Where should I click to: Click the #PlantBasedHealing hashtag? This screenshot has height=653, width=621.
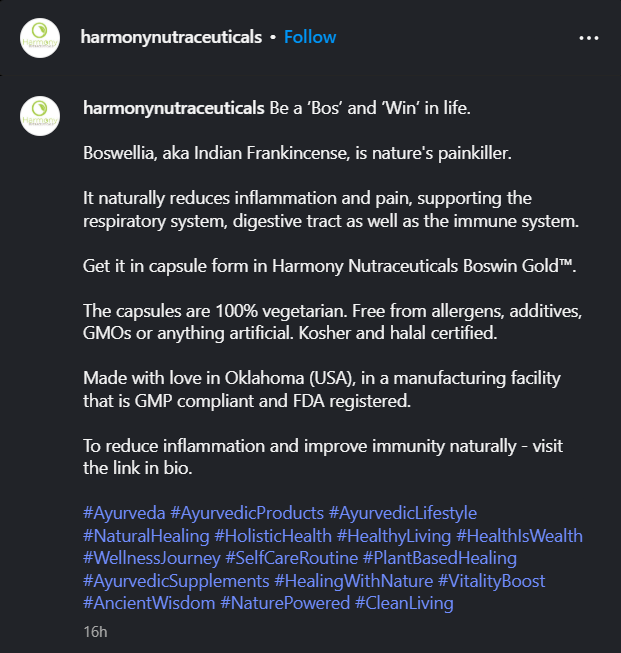coord(439,558)
